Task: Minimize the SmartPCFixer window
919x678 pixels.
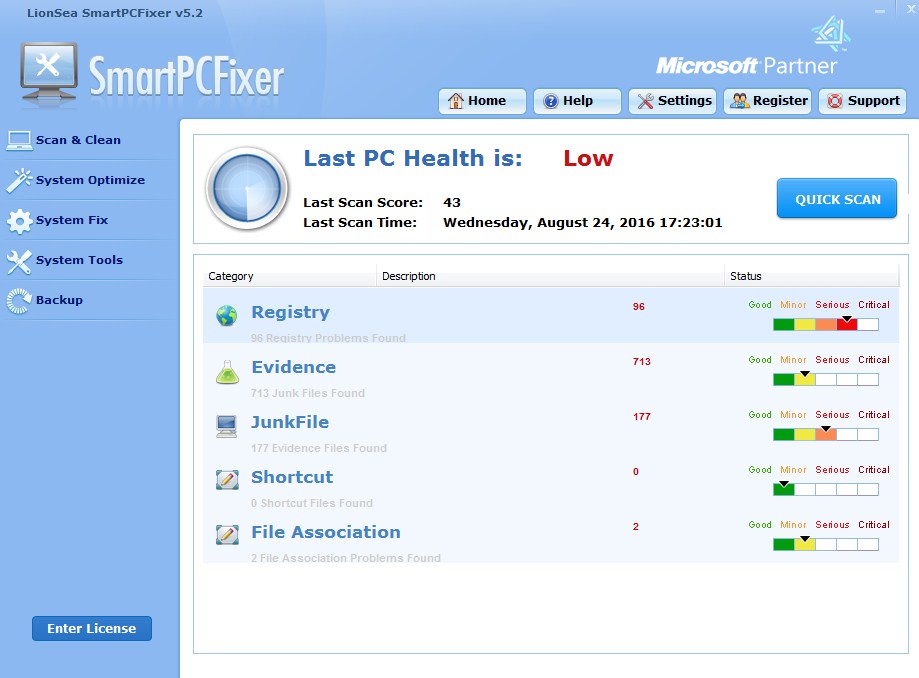Action: pyautogui.click(x=880, y=11)
